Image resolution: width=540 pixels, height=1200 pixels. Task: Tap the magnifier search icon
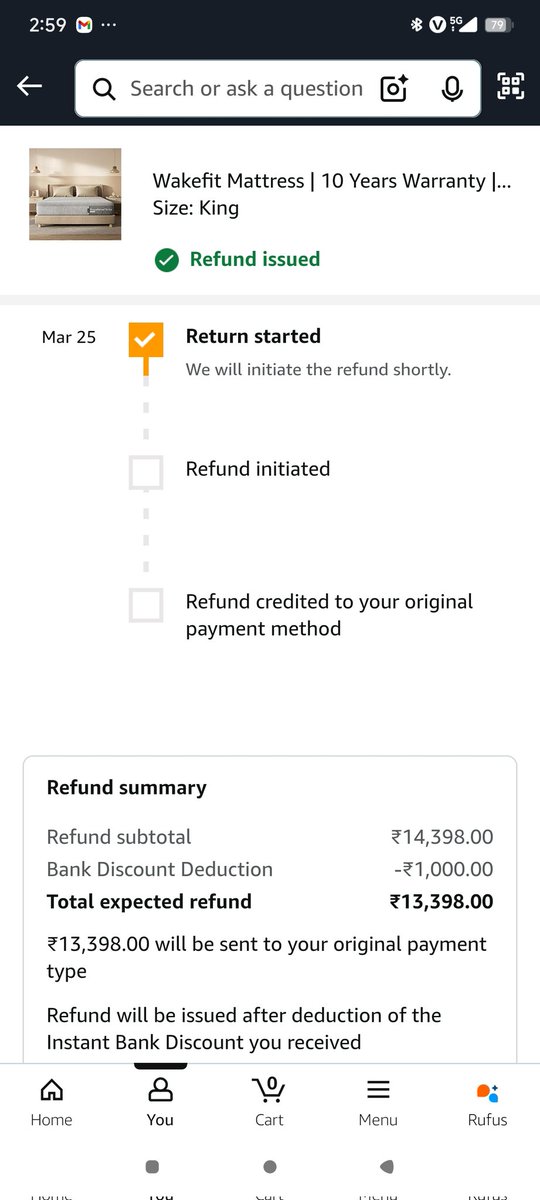tap(104, 90)
